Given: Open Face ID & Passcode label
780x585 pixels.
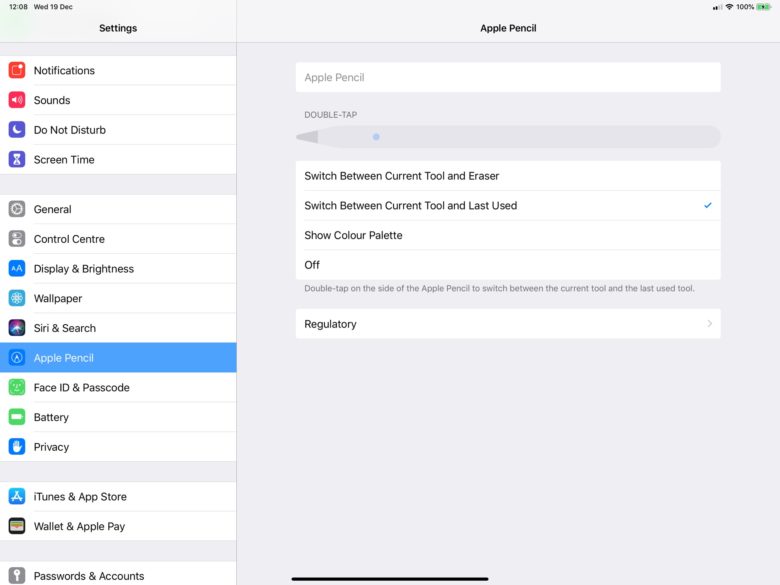Looking at the screenshot, I should [x=82, y=388].
